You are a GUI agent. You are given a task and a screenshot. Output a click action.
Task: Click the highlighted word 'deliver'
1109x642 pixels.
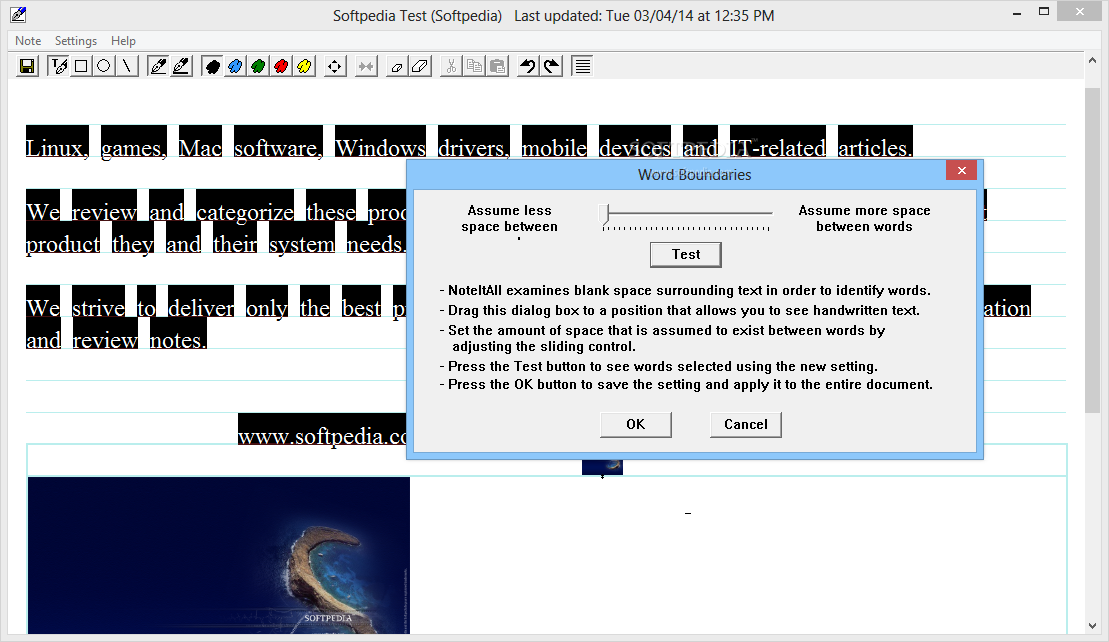tap(202, 302)
